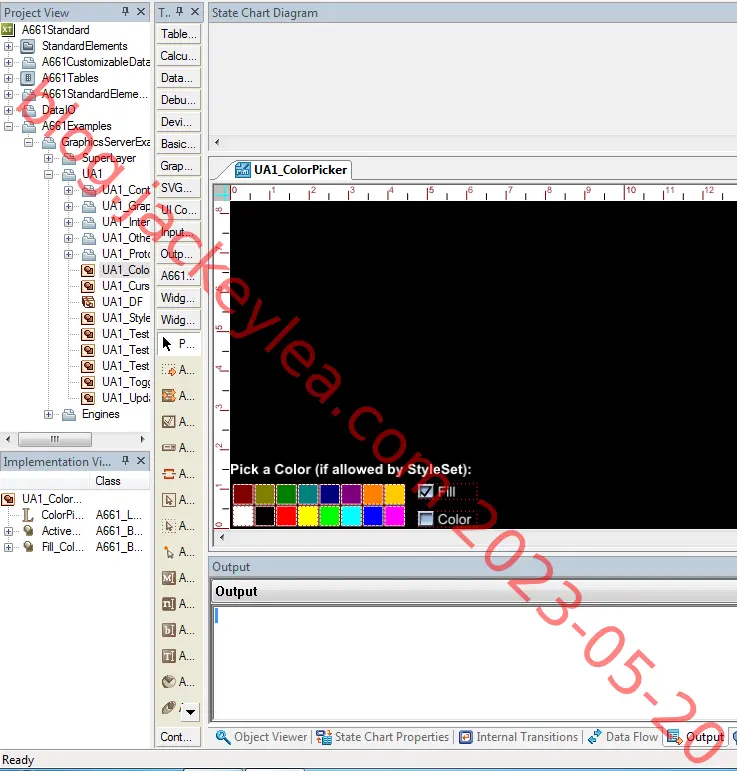Select the 'M' widget tool in toolbox
Screen dimensions: 737x771
pos(169,578)
